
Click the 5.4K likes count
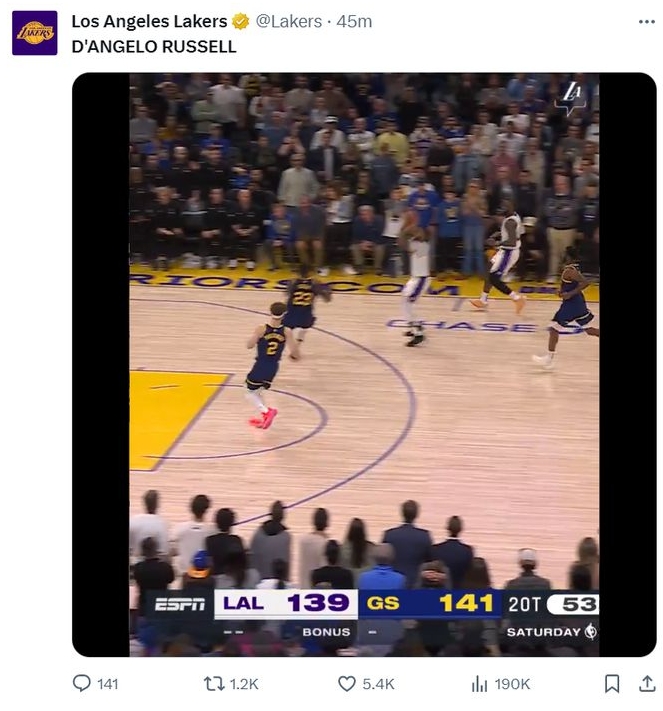[x=378, y=684]
